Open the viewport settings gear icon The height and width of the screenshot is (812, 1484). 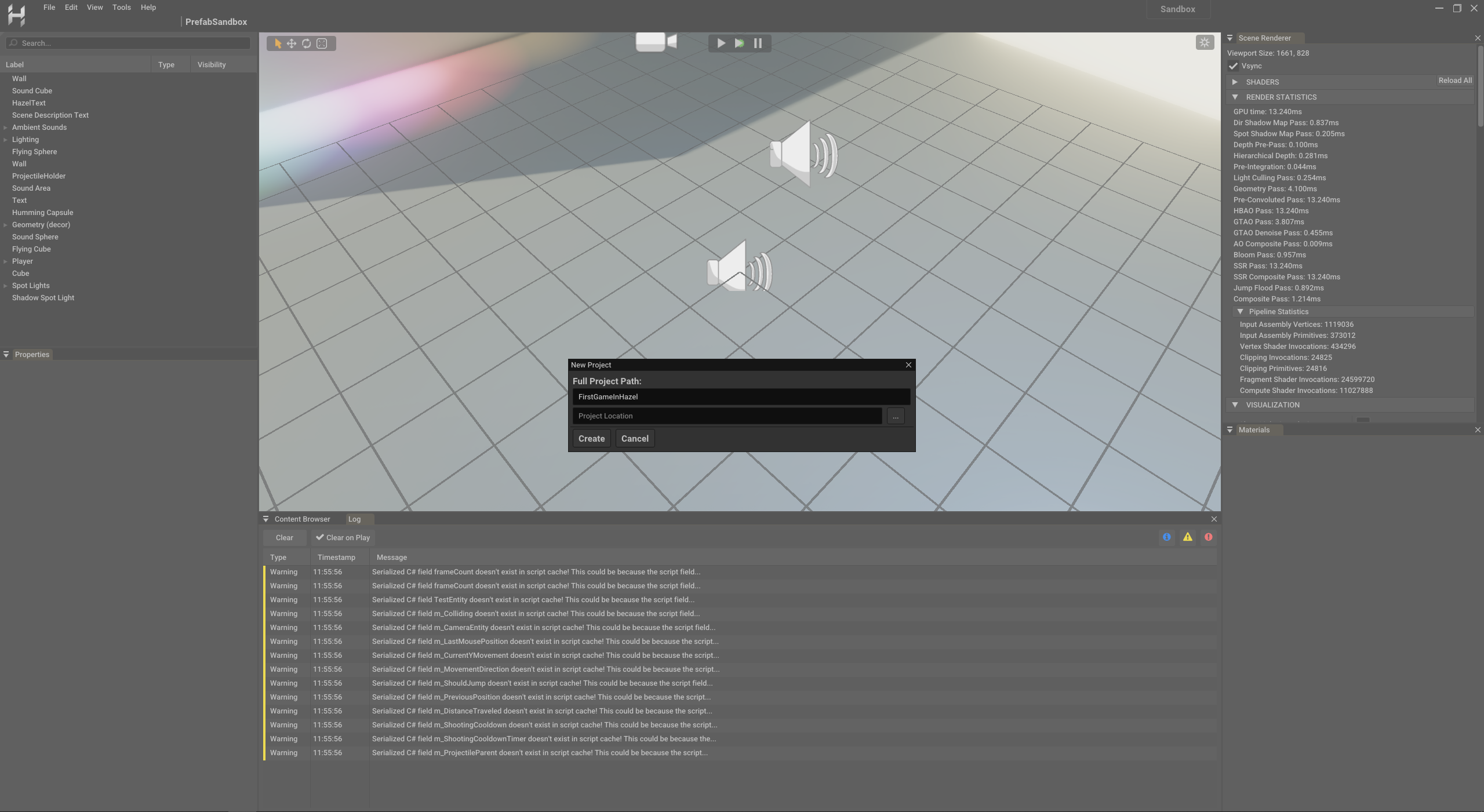pyautogui.click(x=1205, y=42)
